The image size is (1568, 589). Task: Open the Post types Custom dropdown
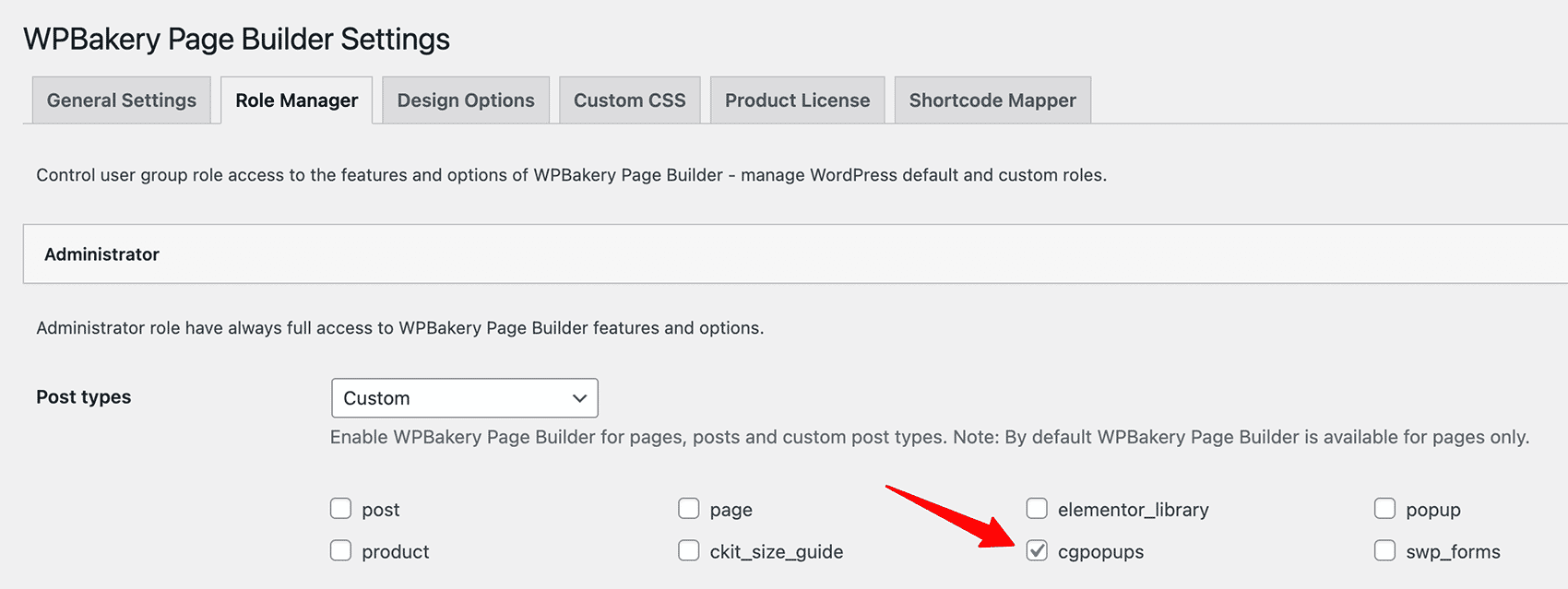click(465, 398)
